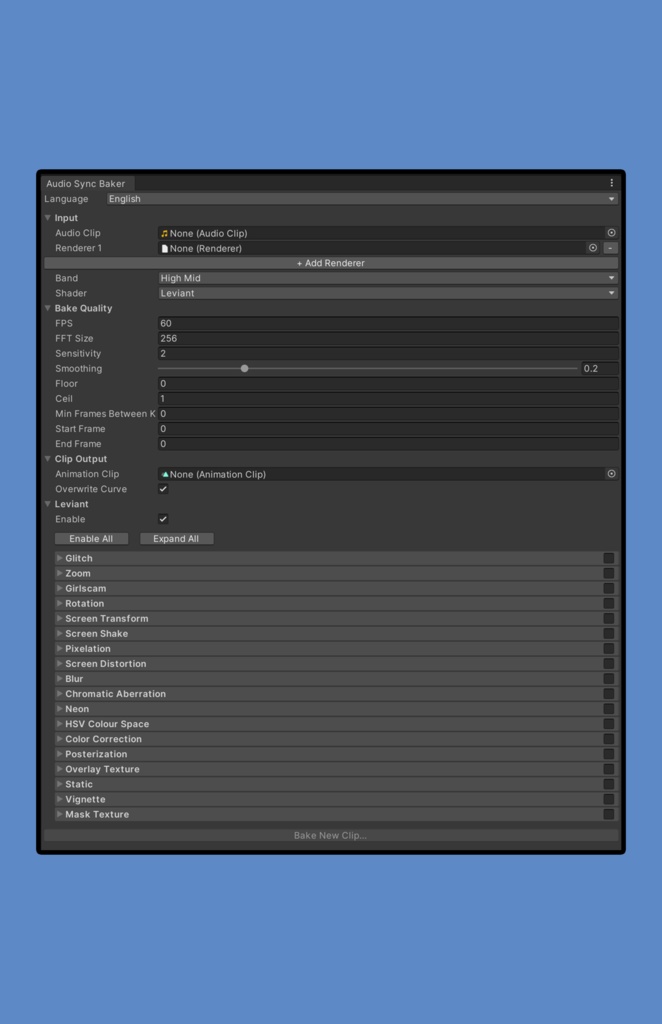Expand the Posterization foldout
The image size is (662, 1024).
pos(59,754)
